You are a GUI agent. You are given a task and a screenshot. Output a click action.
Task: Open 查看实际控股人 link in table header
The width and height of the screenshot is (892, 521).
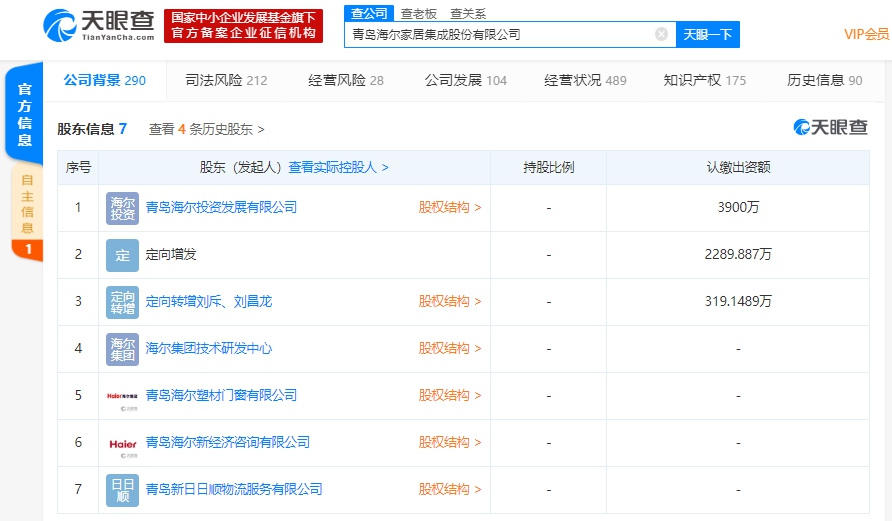click(338, 168)
